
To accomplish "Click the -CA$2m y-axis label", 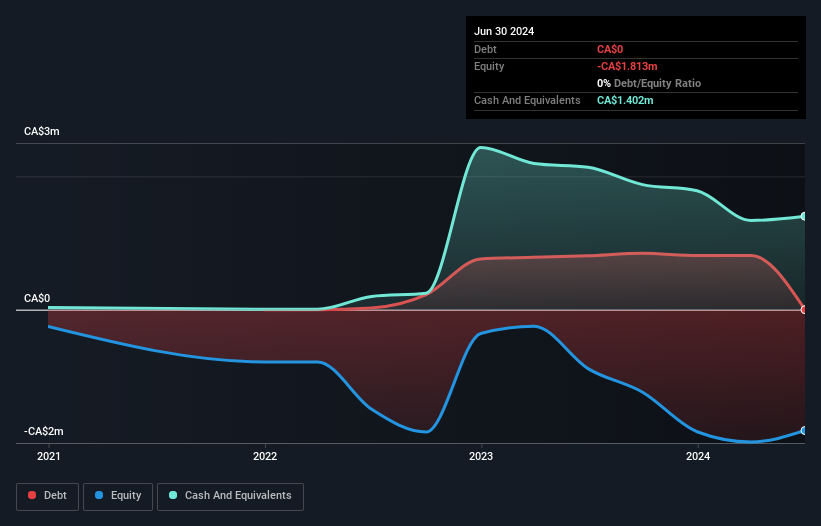I will point(43,431).
